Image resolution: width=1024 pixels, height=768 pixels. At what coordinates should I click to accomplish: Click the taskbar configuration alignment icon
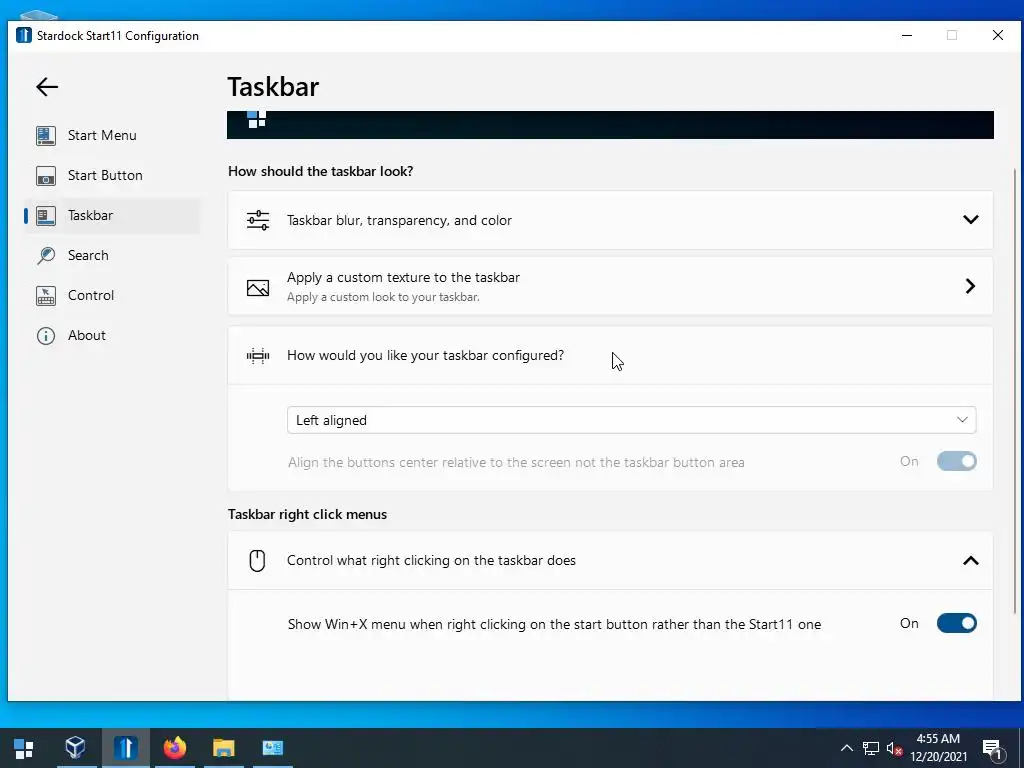coord(258,356)
